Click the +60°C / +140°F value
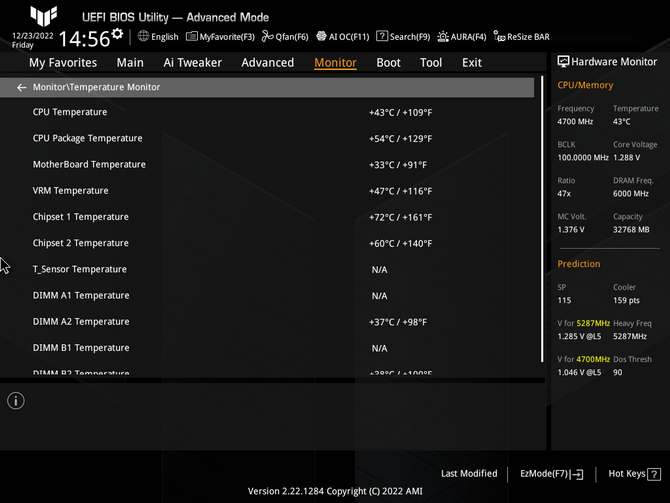Viewport: 670px width, 503px height. point(400,244)
